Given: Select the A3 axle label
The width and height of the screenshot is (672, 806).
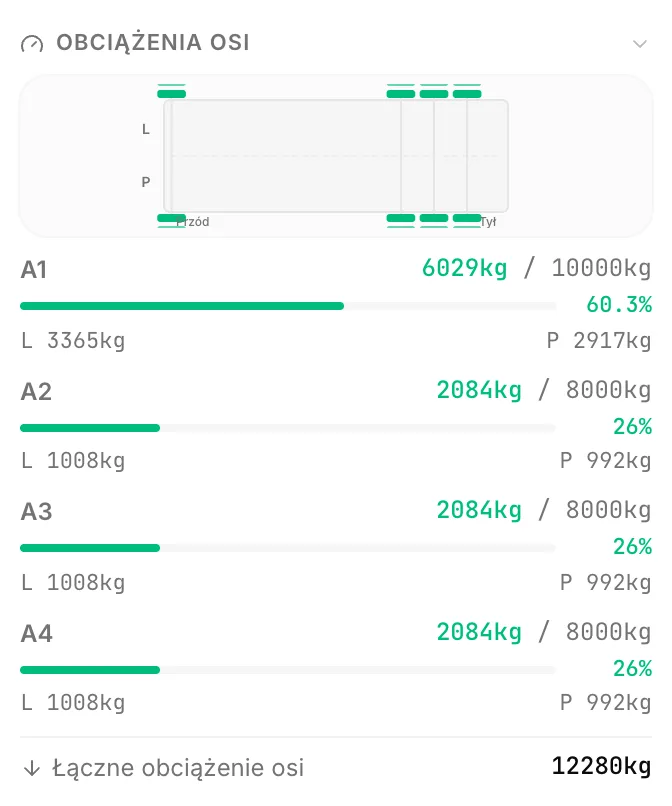Looking at the screenshot, I should [37, 511].
